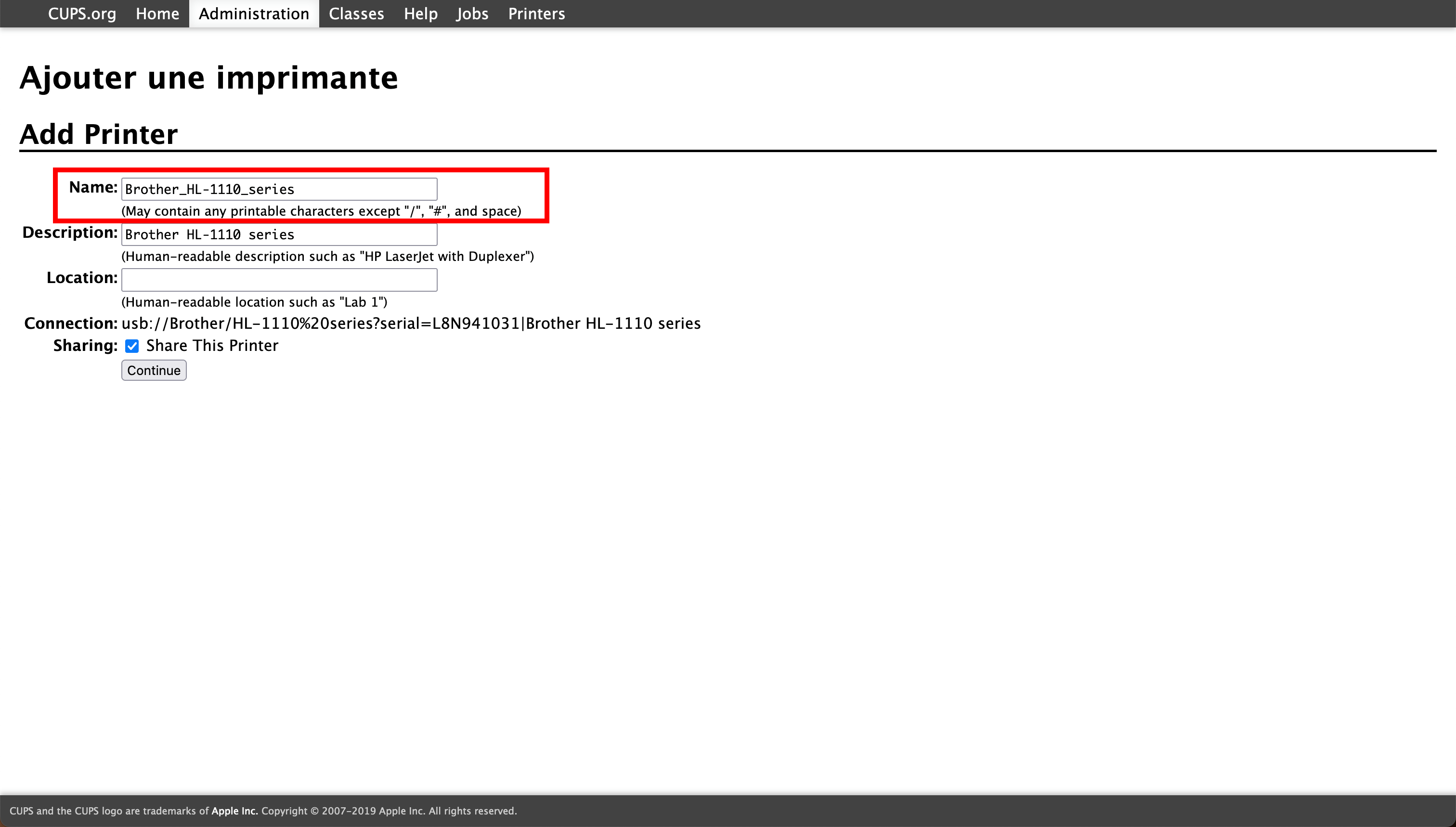Click the 'Sharing:' label
The width and height of the screenshot is (1456, 827).
click(x=85, y=345)
